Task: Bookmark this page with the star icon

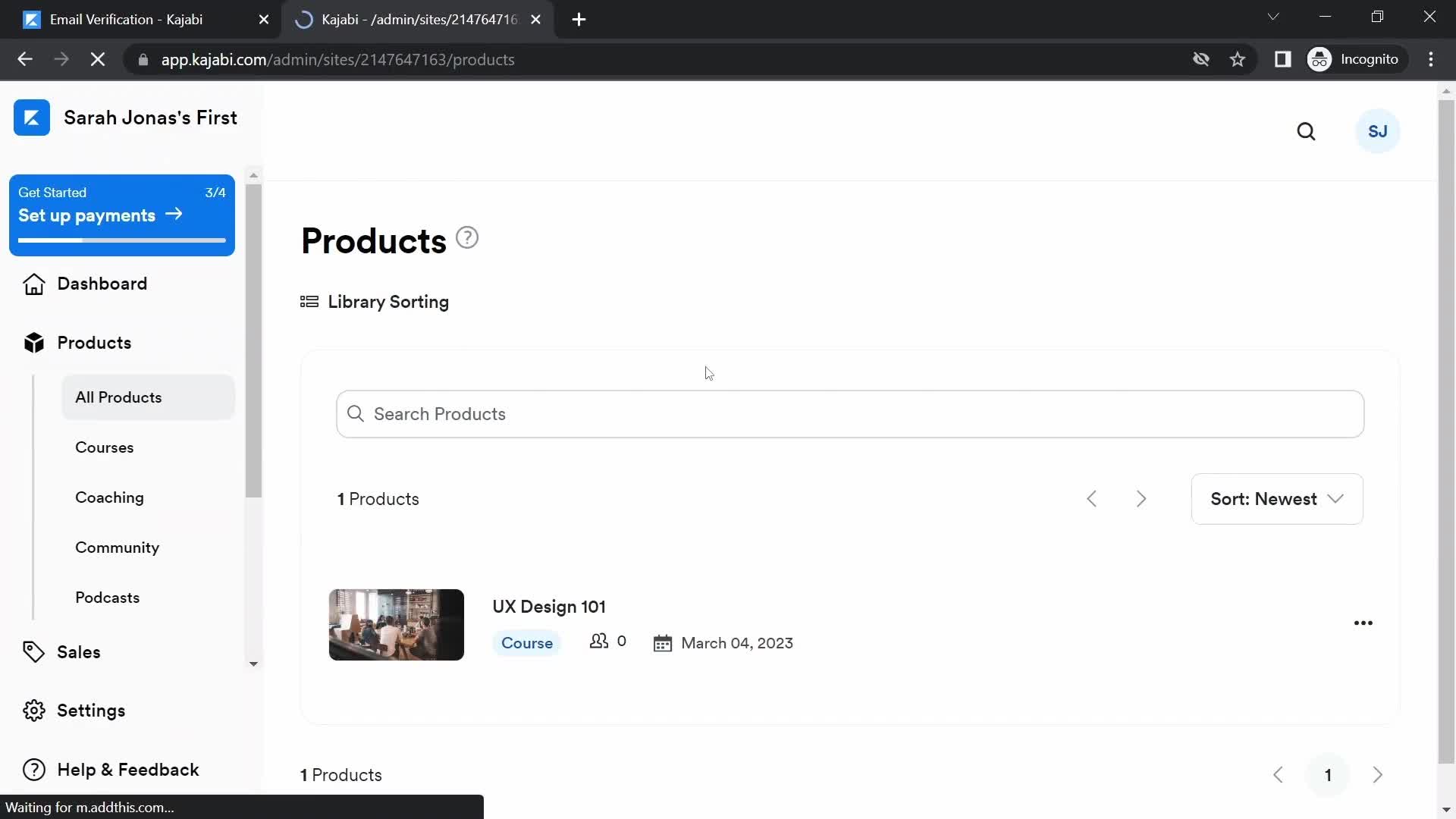Action: pos(1238,60)
